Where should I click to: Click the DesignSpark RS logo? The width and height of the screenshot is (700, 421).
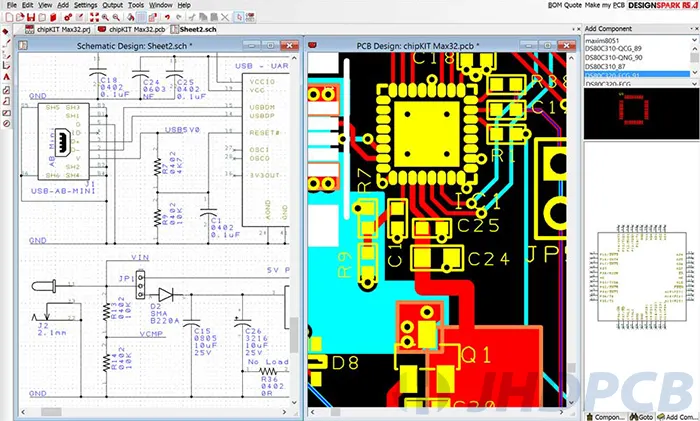[x=662, y=5]
